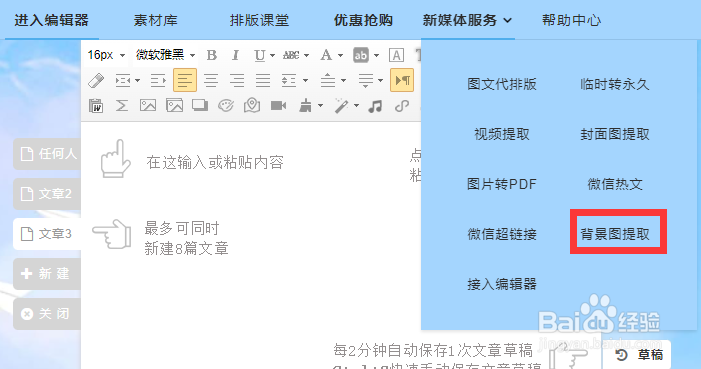The width and height of the screenshot is (701, 369).
Task: Collapse the 新媒体服务 dropdown menu
Action: tap(467, 20)
